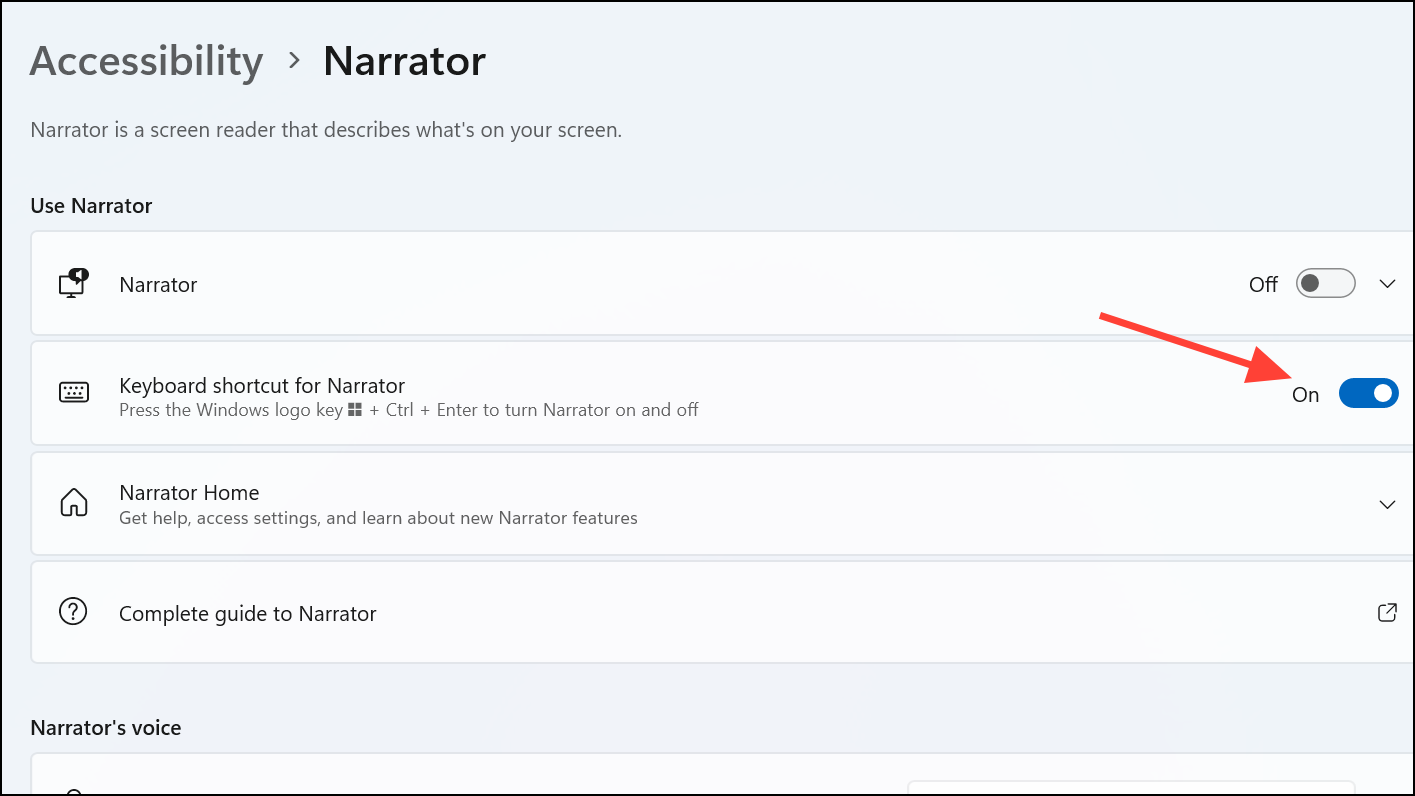Click the 'Get help, access settings' description
1415x796 pixels.
(378, 518)
